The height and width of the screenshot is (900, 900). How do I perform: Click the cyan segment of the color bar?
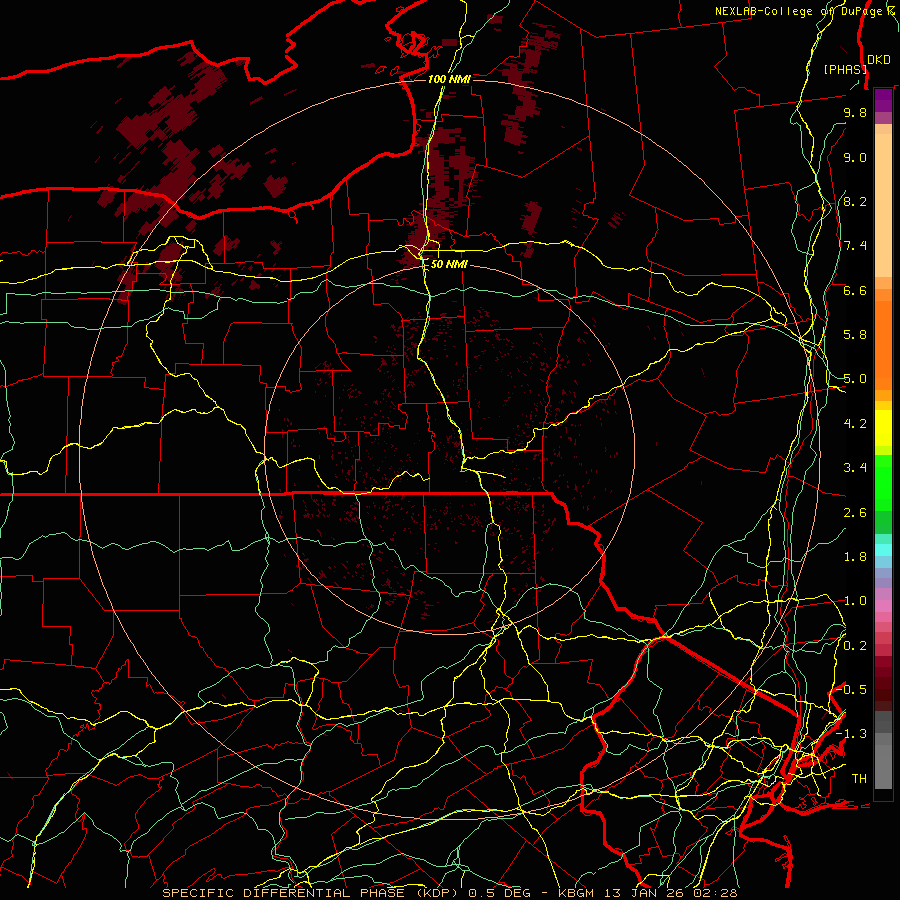click(883, 550)
